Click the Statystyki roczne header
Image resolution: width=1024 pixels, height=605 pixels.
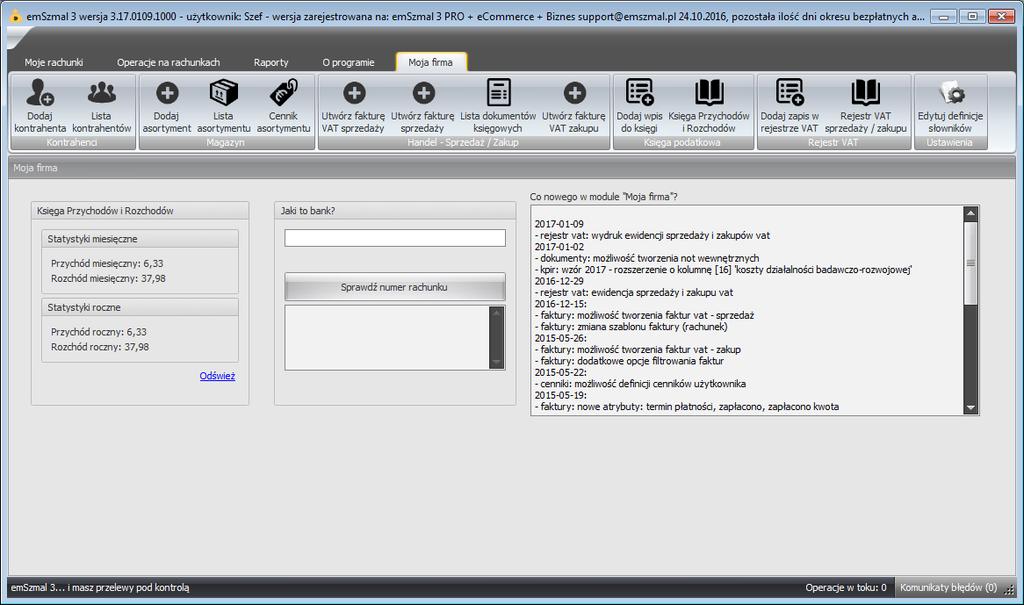tap(140, 307)
